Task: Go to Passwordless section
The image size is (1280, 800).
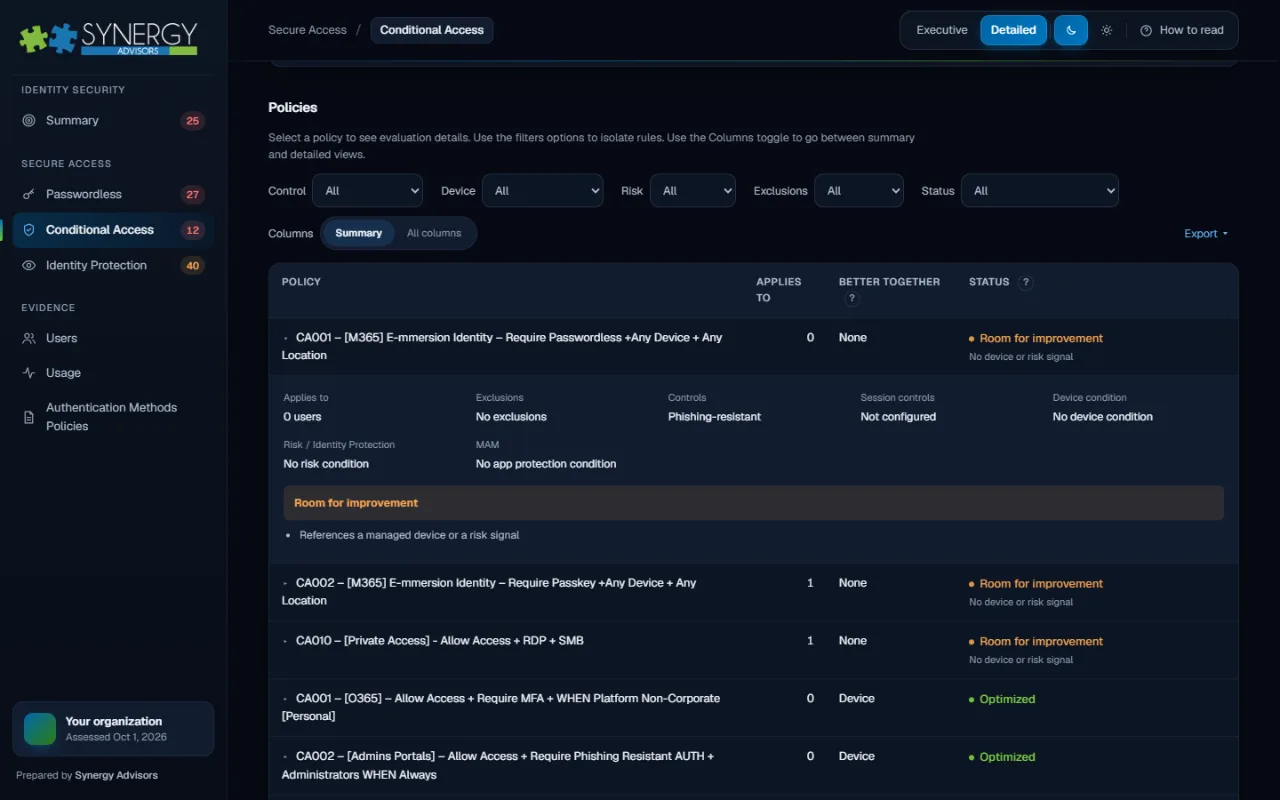Action: (113, 195)
